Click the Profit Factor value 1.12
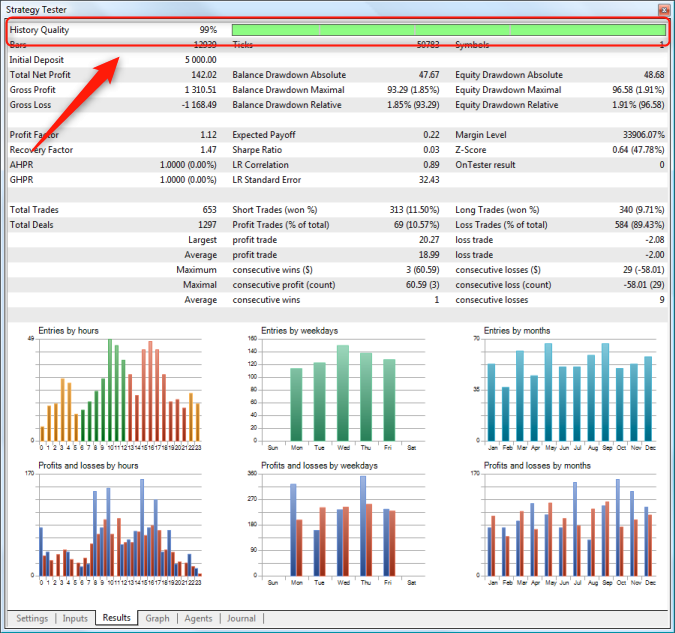The height and width of the screenshot is (633, 675). (208, 135)
